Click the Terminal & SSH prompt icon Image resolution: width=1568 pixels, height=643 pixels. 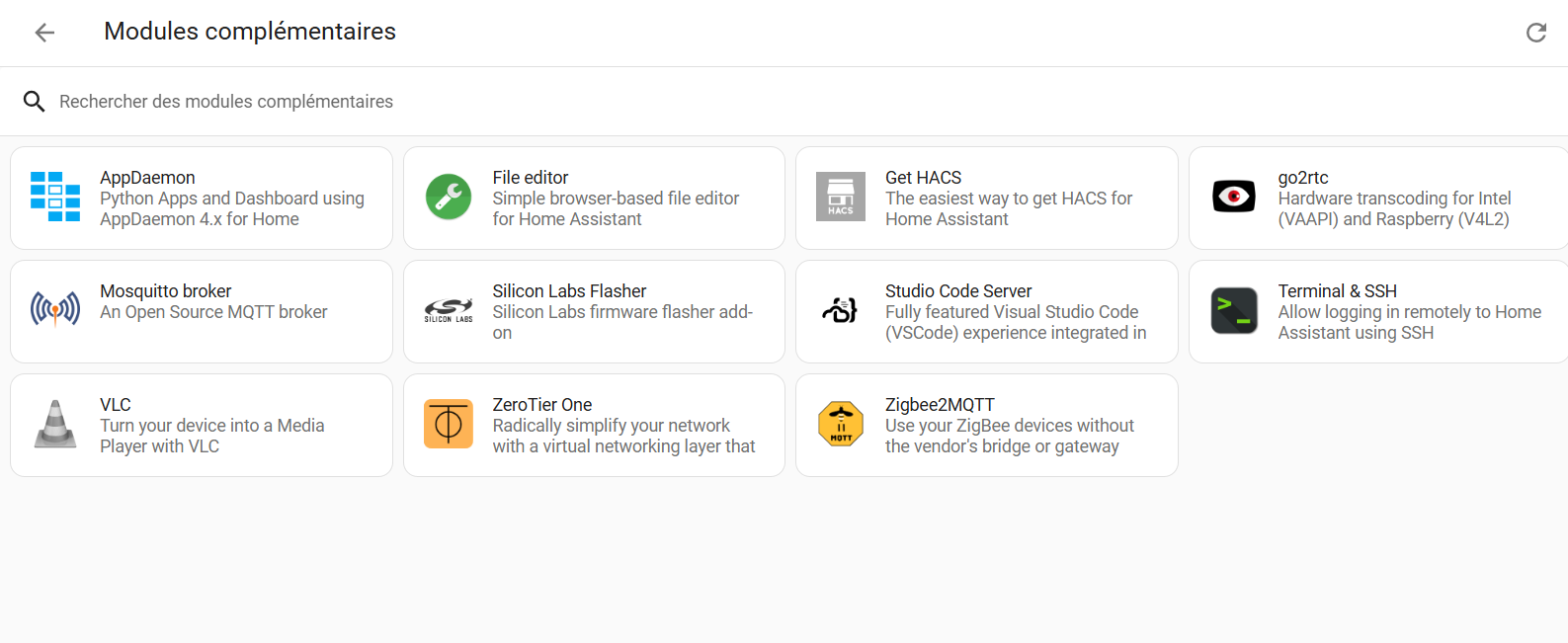(1234, 310)
